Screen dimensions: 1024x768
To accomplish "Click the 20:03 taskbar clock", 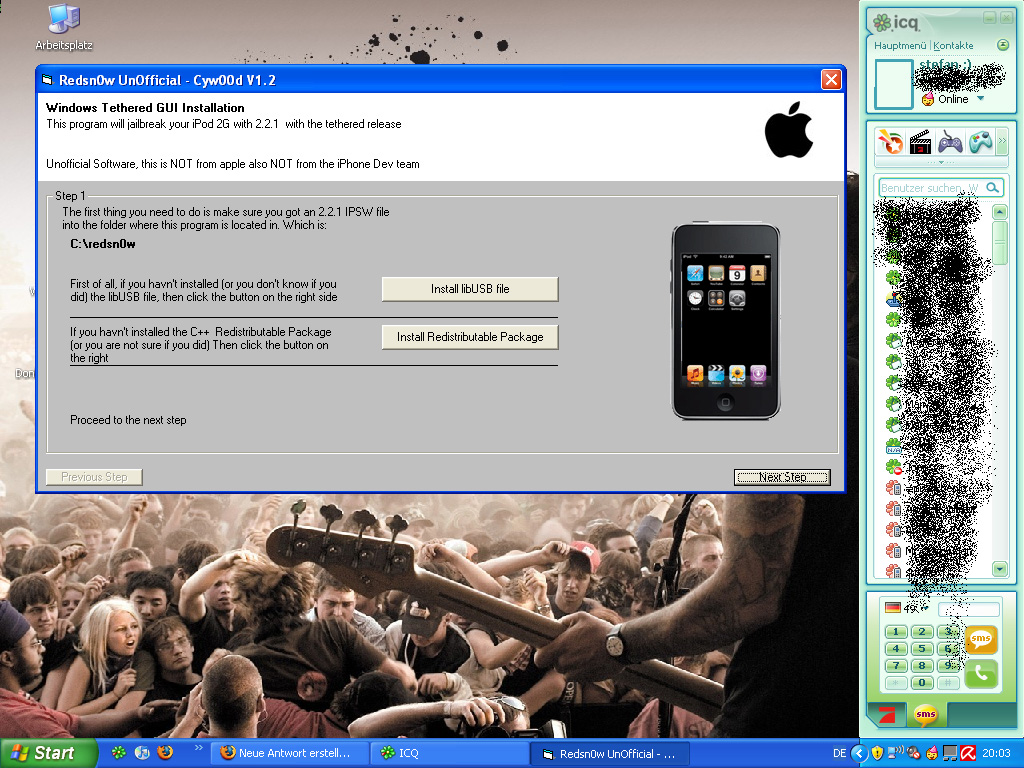I will (x=996, y=753).
